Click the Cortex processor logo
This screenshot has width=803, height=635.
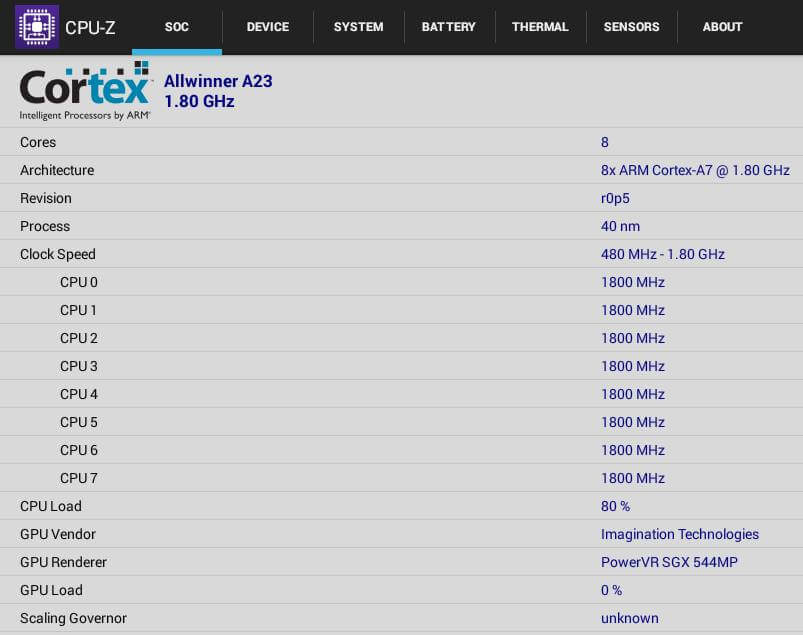(x=85, y=91)
